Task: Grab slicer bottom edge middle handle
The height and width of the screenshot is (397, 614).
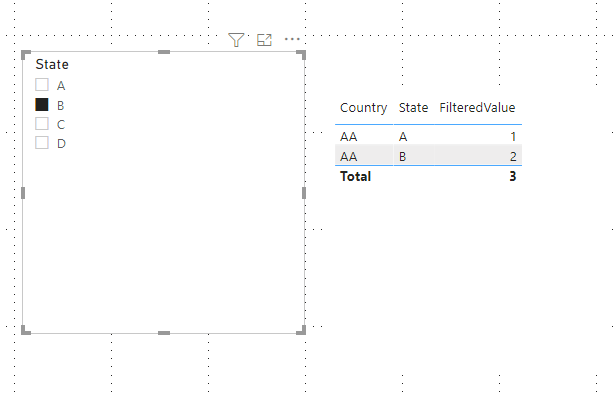Action: (x=164, y=333)
